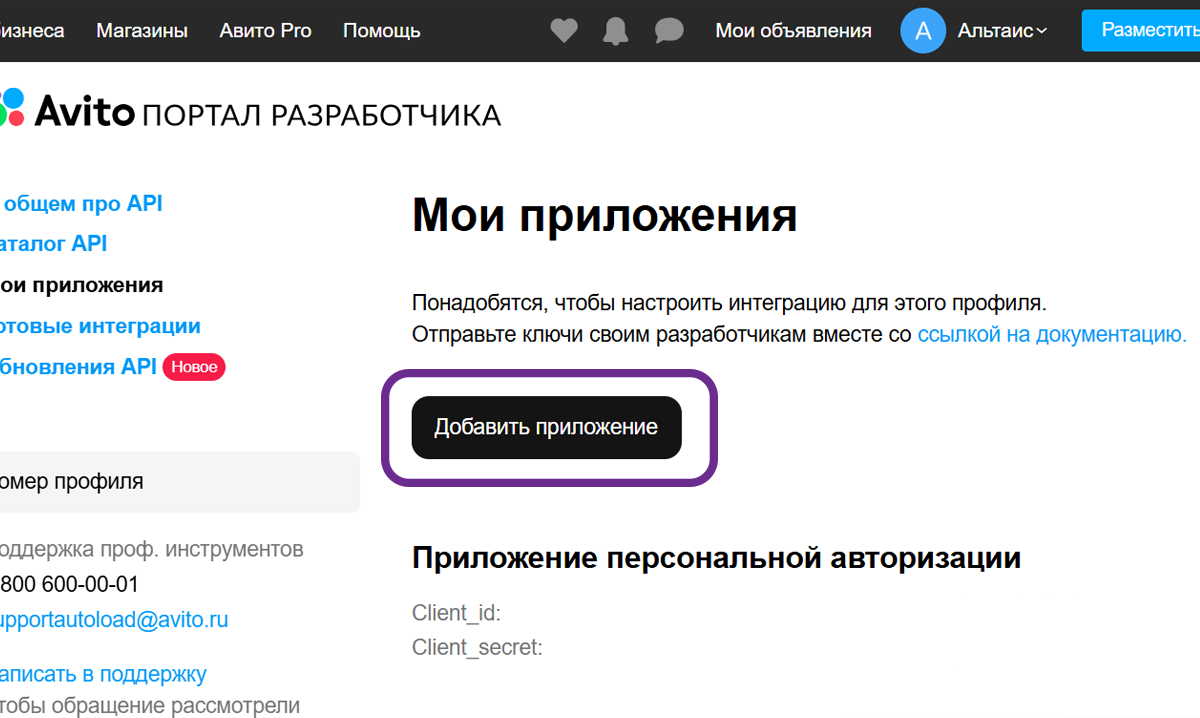Screen dimensions: 1200x718
Task: Click Написать в поддержку link
Action: point(103,674)
